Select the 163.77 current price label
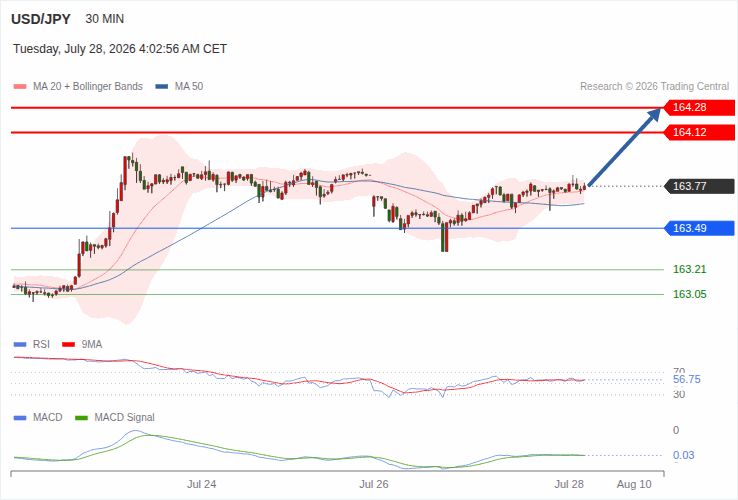The image size is (738, 500). coord(699,186)
